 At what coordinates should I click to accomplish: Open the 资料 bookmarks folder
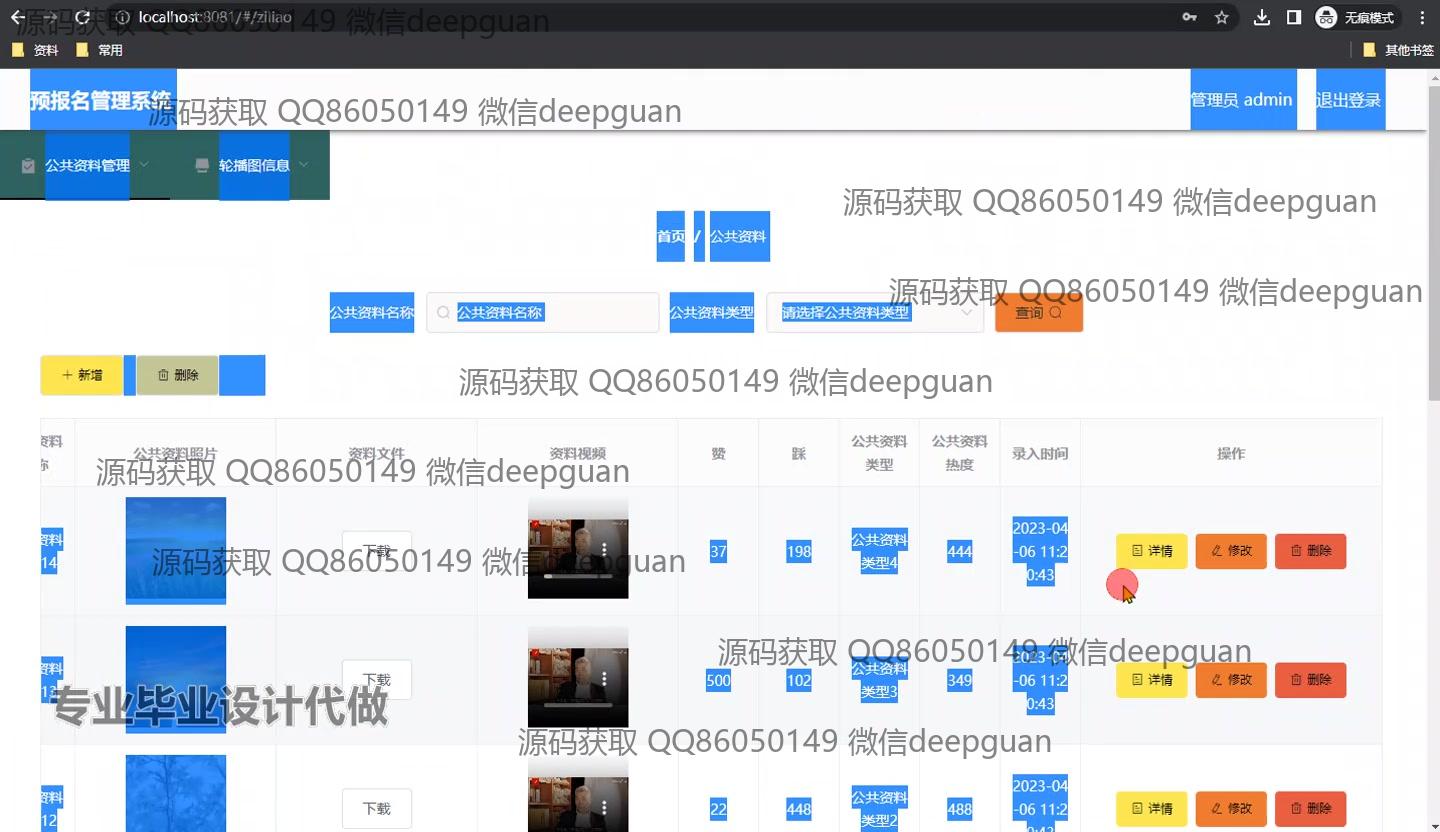[x=35, y=50]
